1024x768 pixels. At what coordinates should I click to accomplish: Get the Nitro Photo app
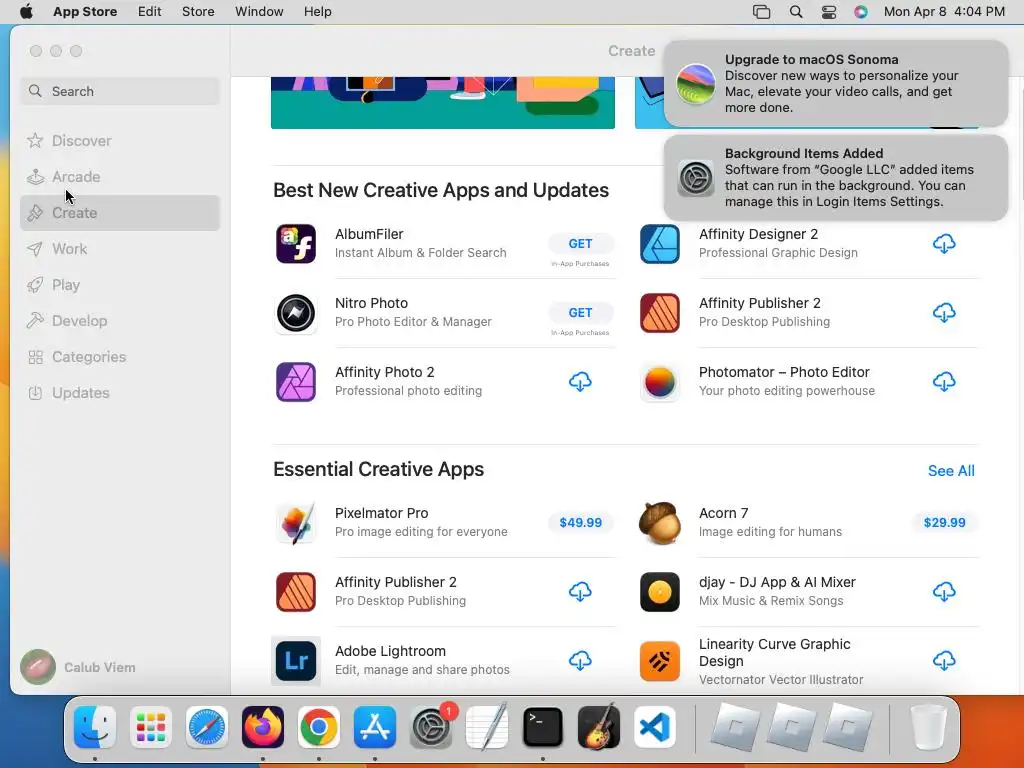coord(580,313)
